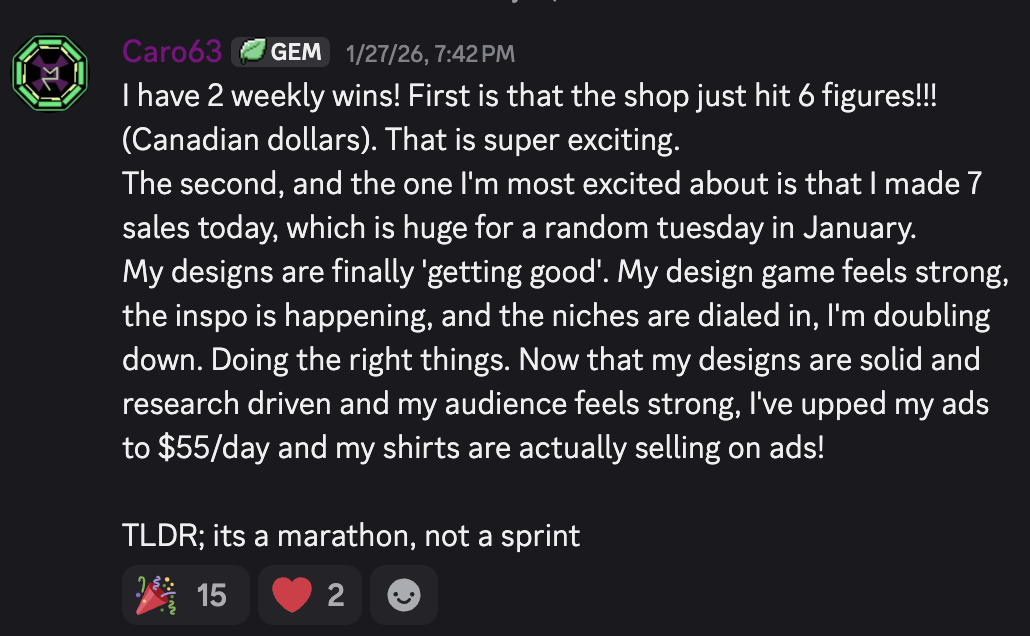
Task: Click the green leaf icon in GEM badge
Action: (252, 52)
